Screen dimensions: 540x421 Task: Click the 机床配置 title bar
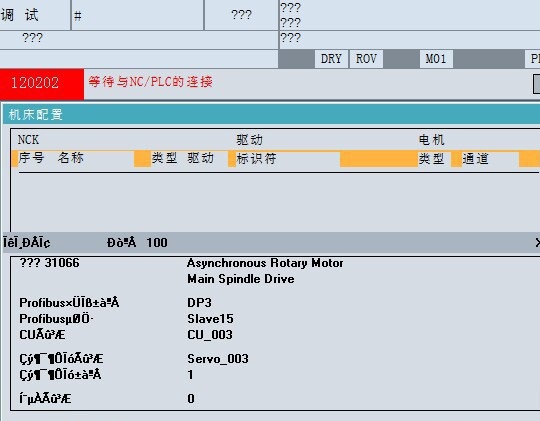click(x=271, y=115)
